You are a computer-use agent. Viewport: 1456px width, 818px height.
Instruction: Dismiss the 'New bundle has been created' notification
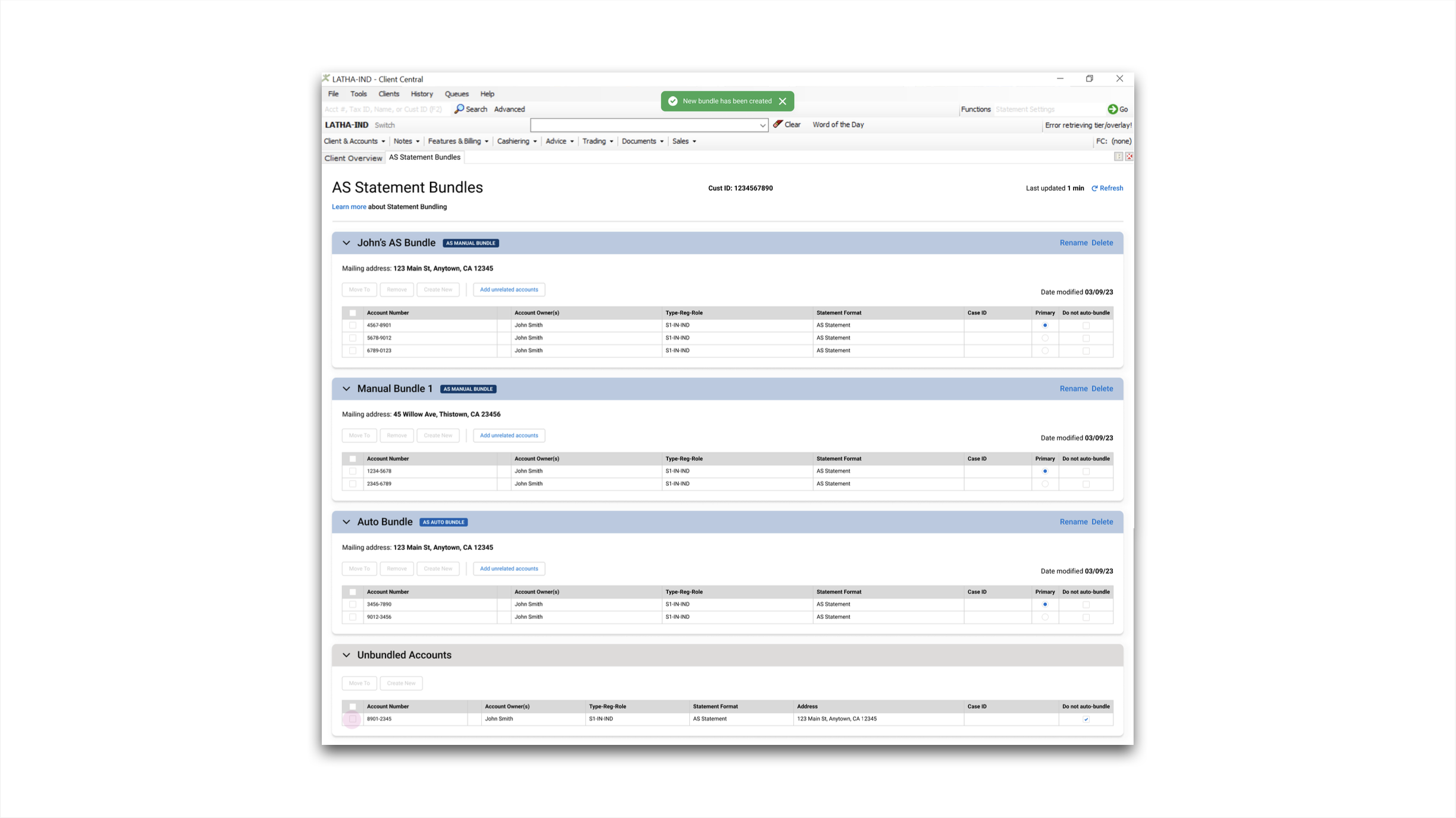pos(783,101)
